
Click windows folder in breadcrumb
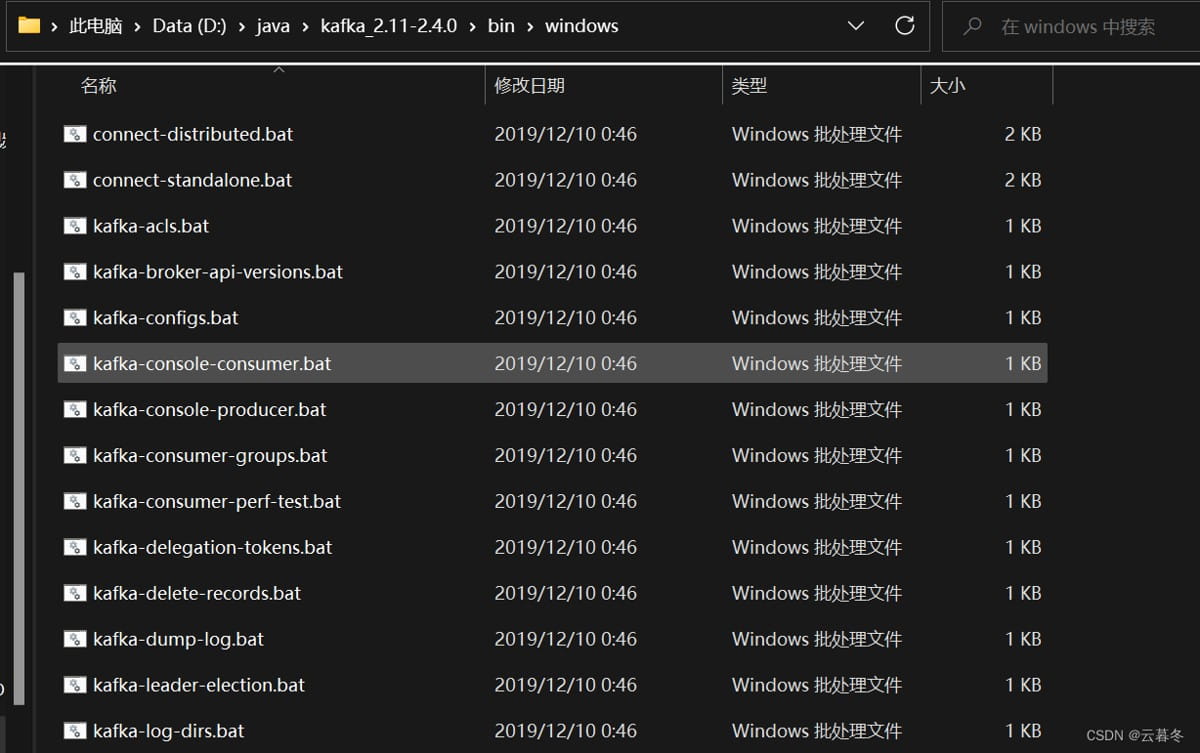tap(582, 27)
